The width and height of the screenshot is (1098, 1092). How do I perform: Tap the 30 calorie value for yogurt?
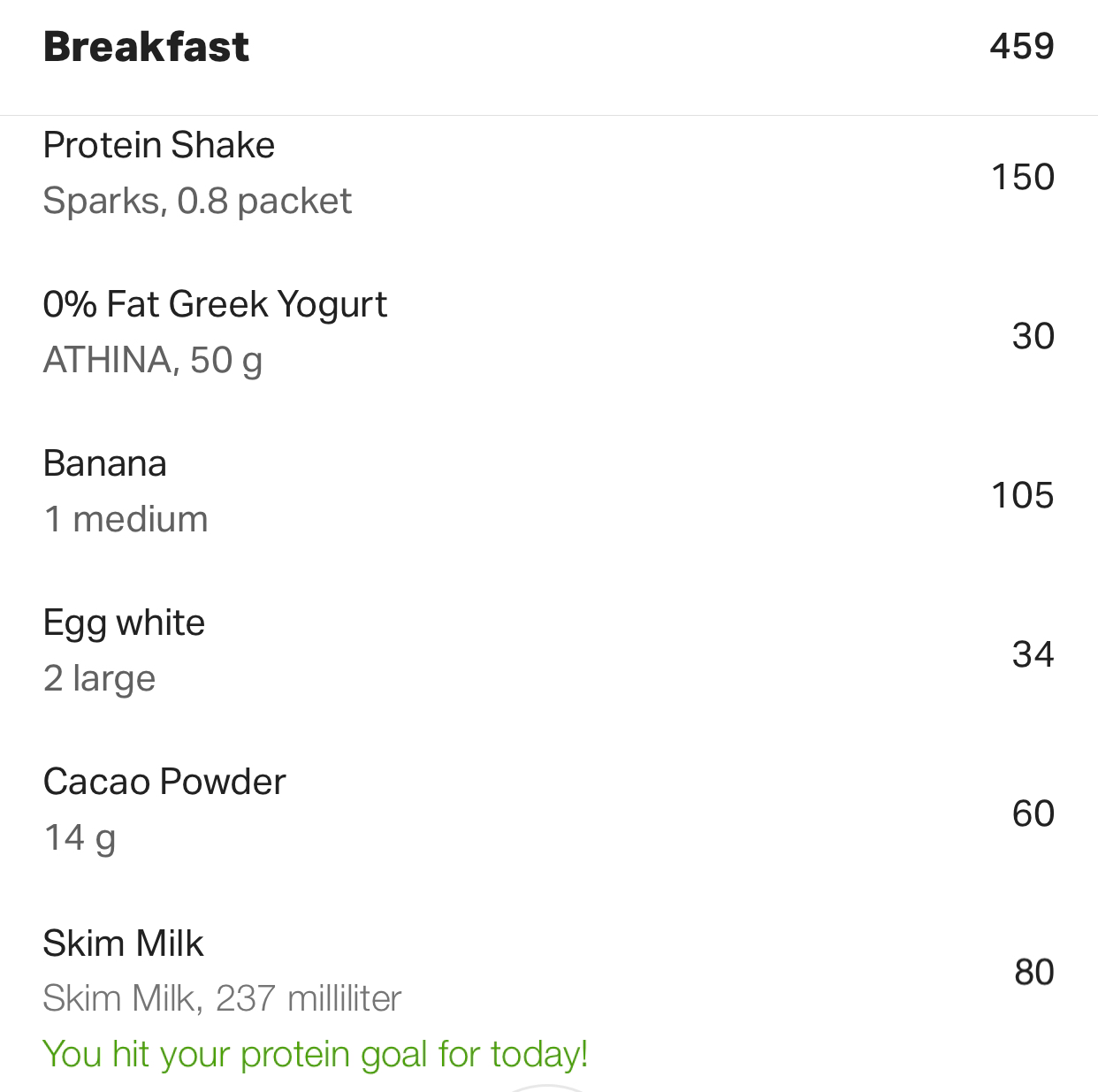click(x=1033, y=336)
